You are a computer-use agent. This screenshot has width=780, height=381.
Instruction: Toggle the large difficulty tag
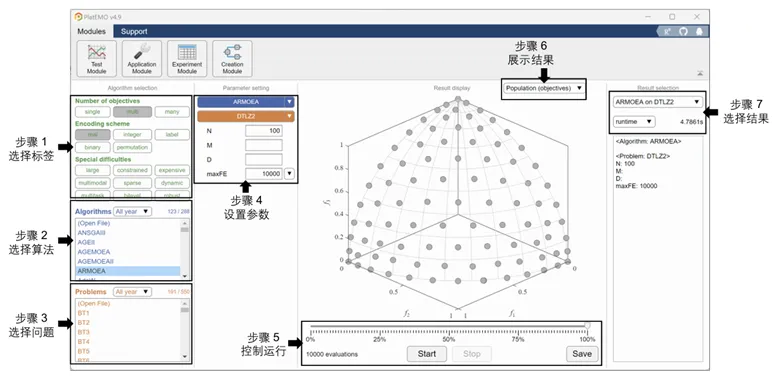pos(93,170)
